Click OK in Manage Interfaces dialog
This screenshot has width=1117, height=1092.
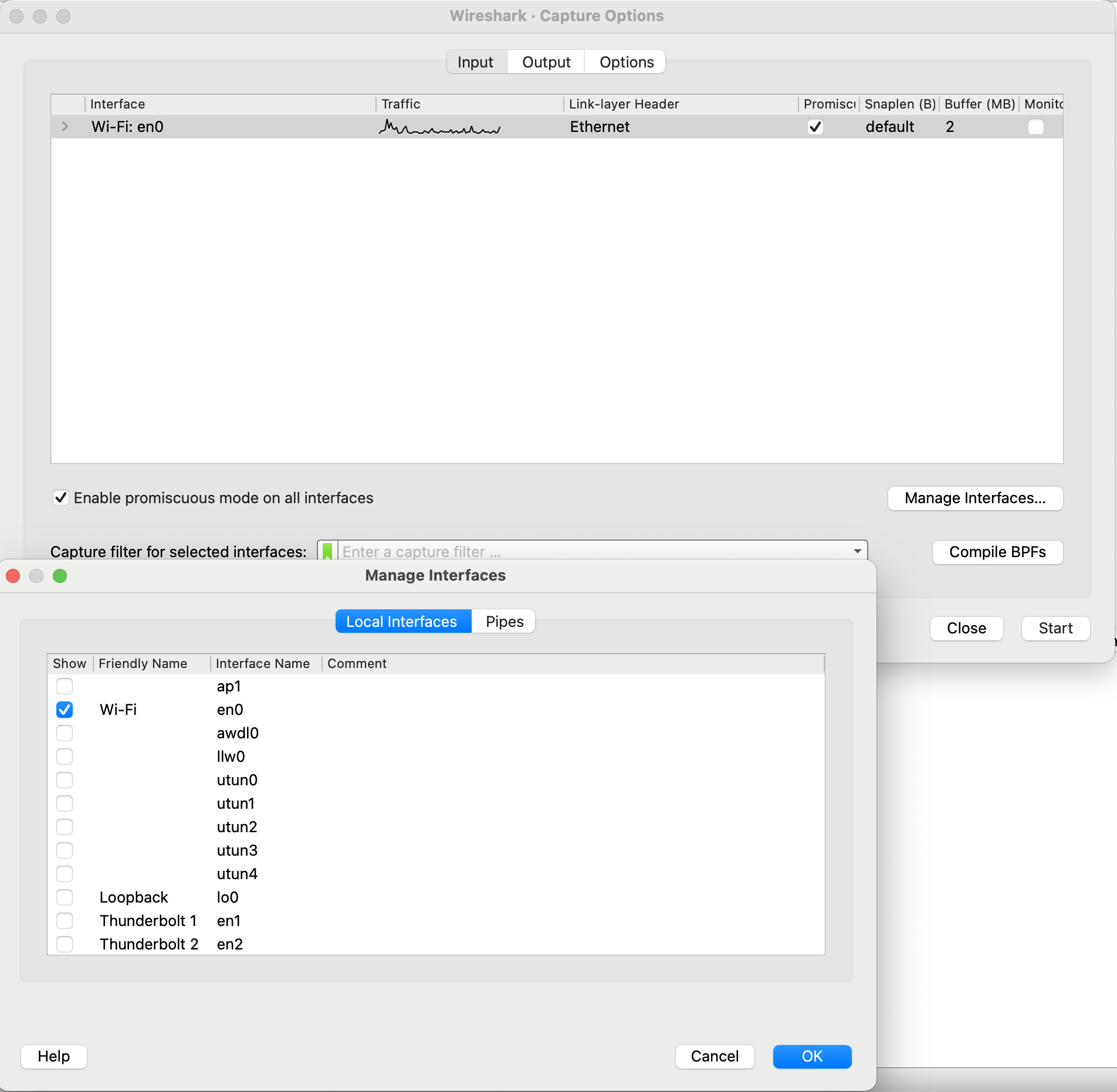[812, 1057]
